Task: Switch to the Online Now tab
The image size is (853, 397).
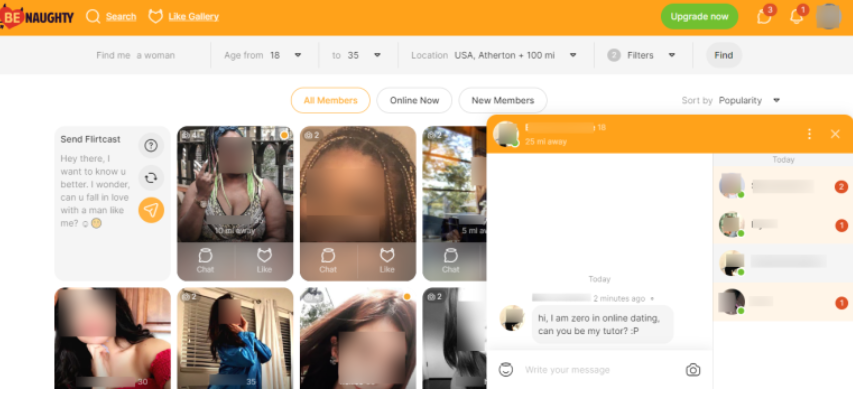Action: point(415,101)
